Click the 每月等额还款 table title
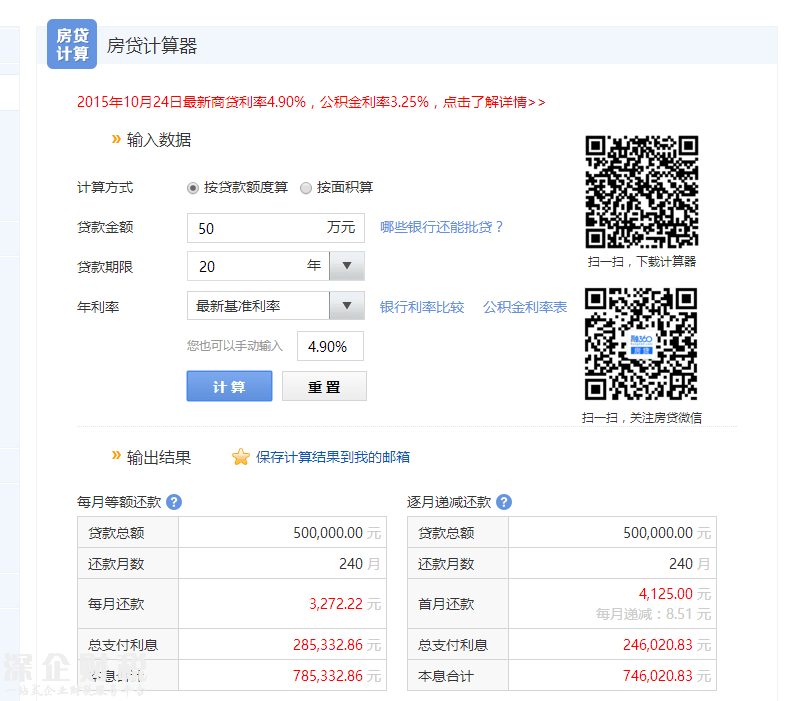Image resolution: width=785 pixels, height=701 pixels. pos(119,502)
